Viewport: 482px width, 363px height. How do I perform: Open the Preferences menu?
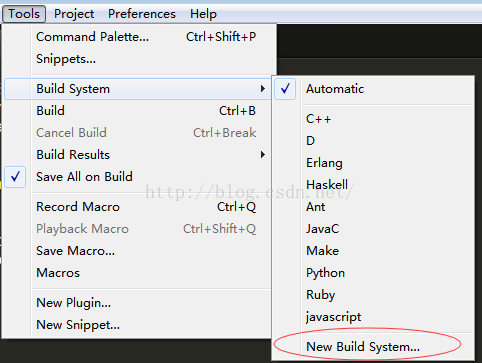click(142, 14)
